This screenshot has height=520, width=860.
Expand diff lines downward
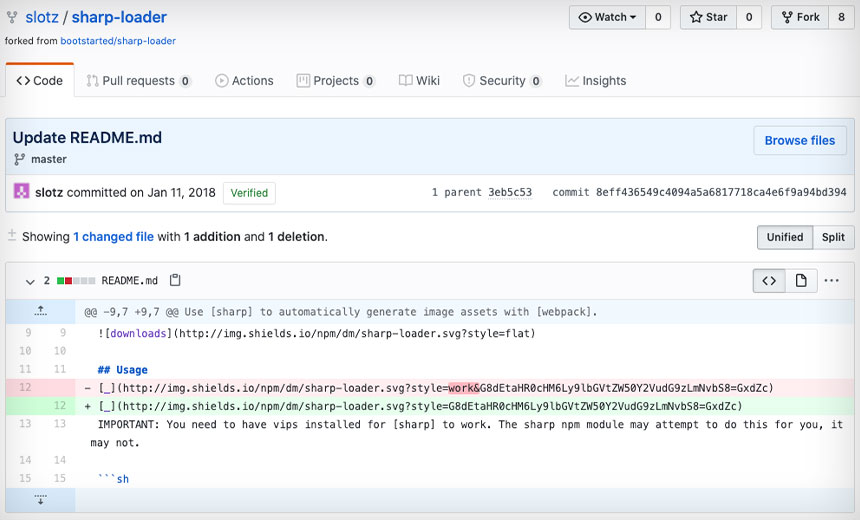click(x=41, y=500)
